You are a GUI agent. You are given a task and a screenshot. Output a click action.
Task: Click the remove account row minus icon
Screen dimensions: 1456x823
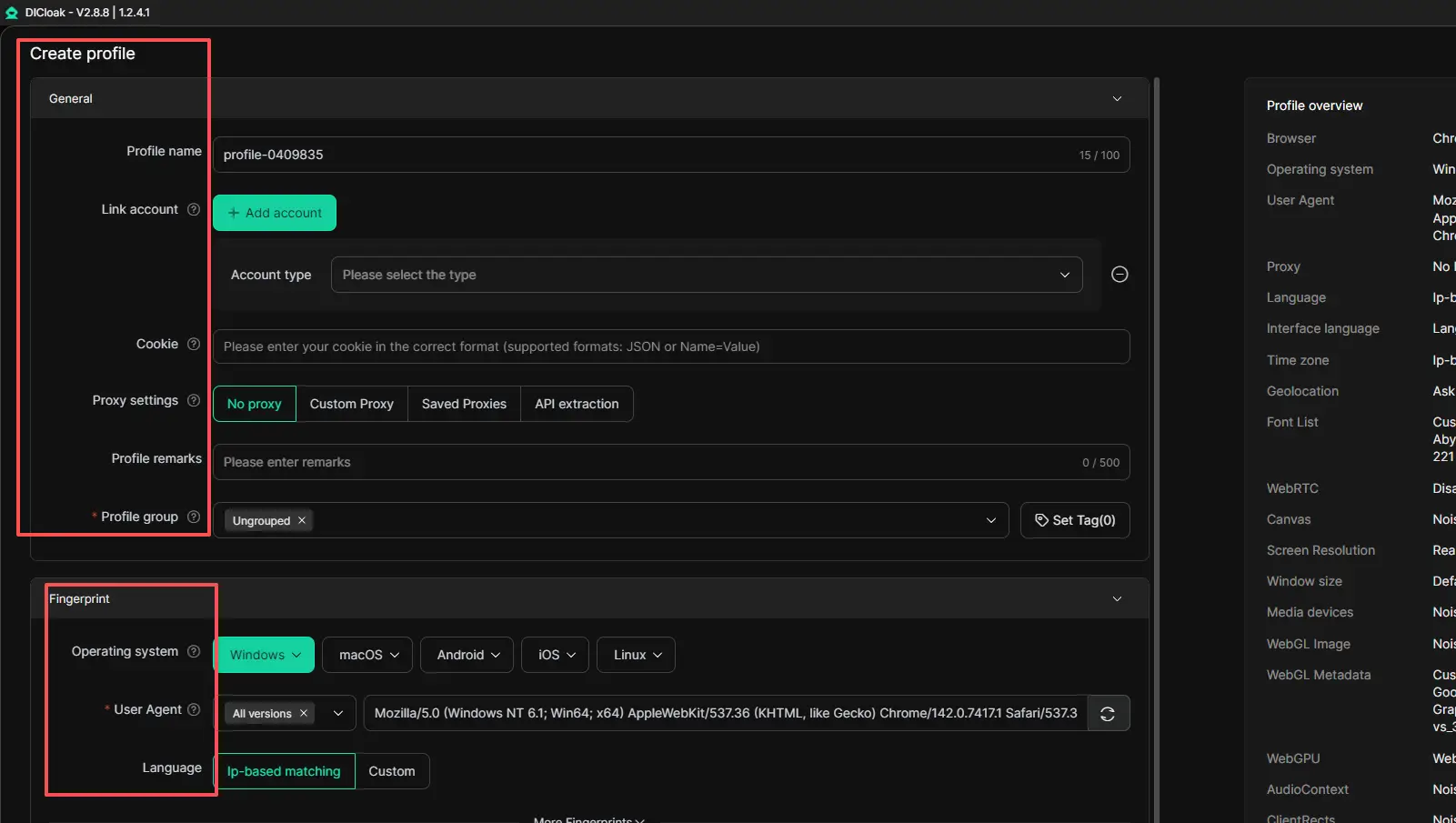pyautogui.click(x=1120, y=275)
